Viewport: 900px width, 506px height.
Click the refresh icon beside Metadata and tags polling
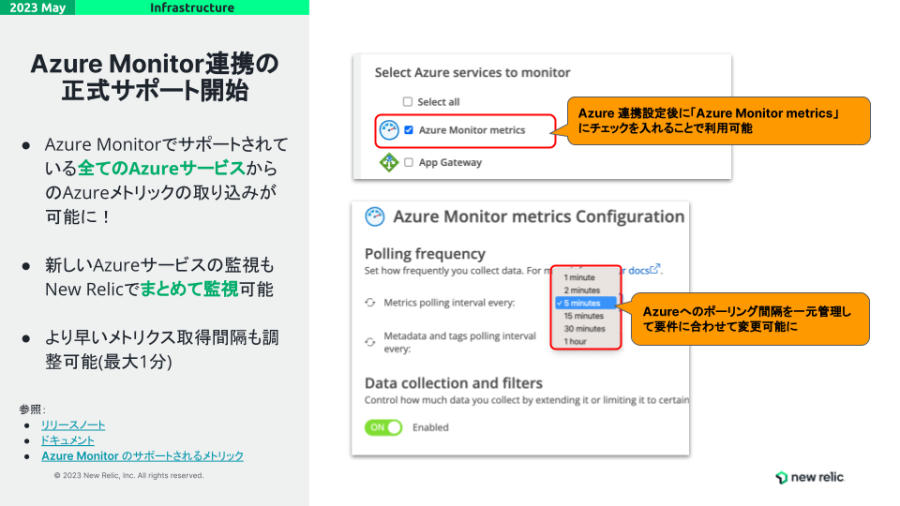[370, 342]
